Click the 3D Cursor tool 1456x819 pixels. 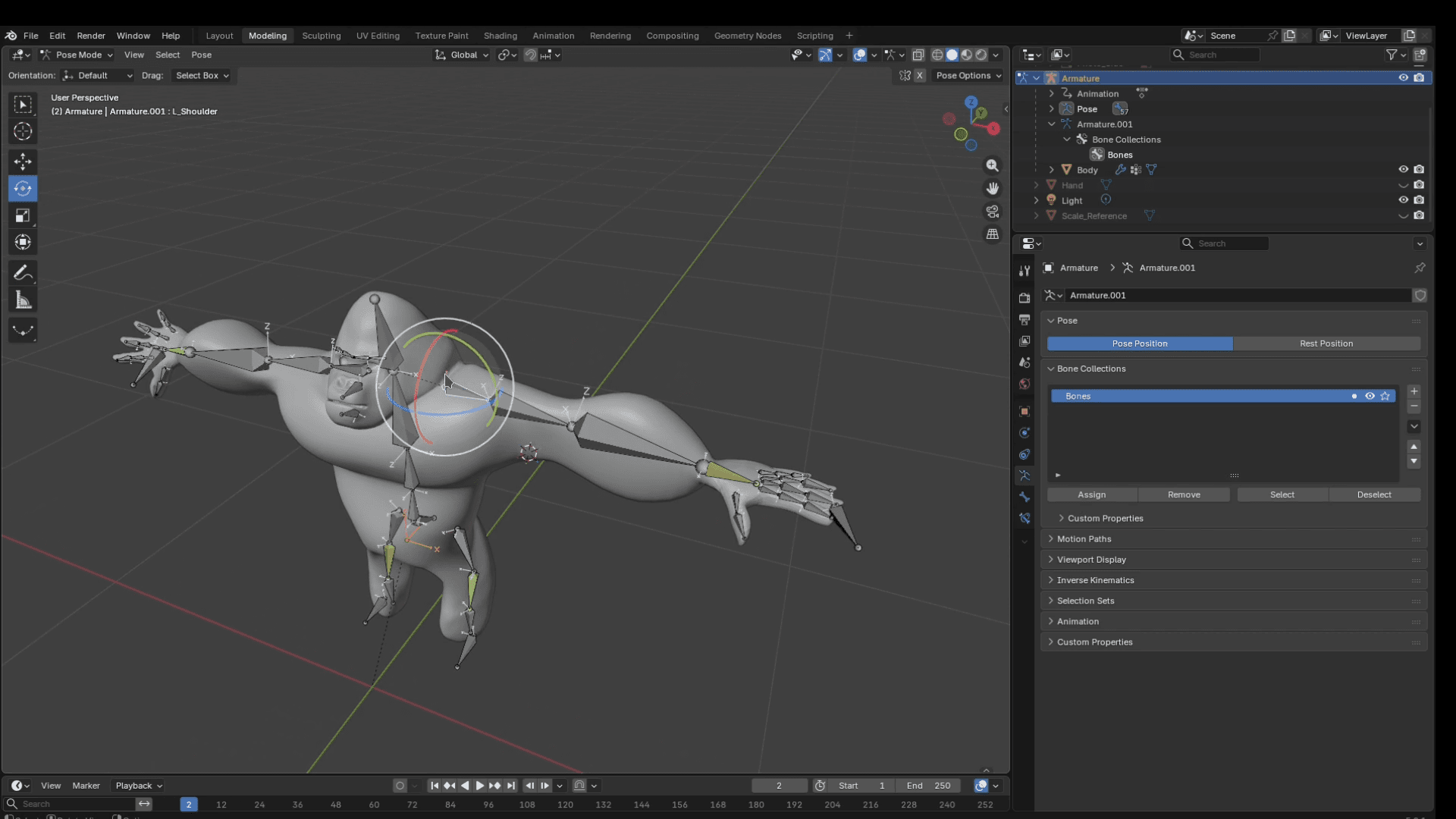(23, 131)
